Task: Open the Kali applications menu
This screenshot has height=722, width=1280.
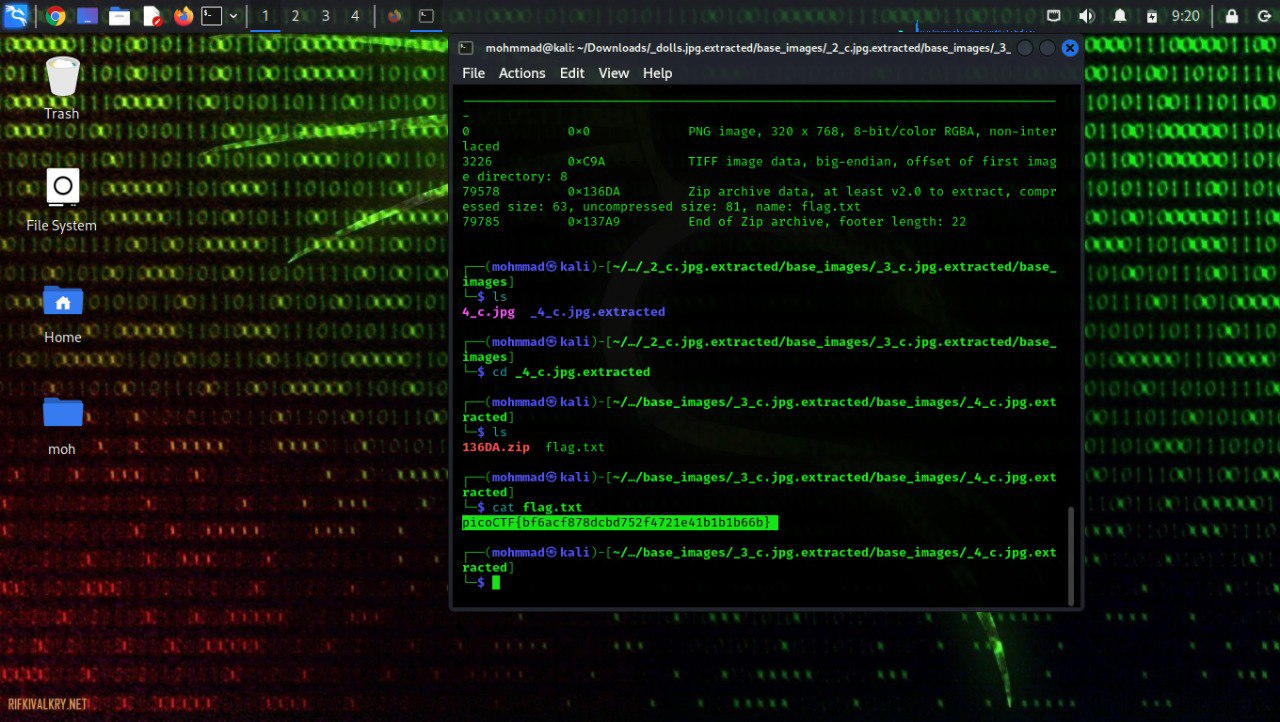Action: coord(16,16)
